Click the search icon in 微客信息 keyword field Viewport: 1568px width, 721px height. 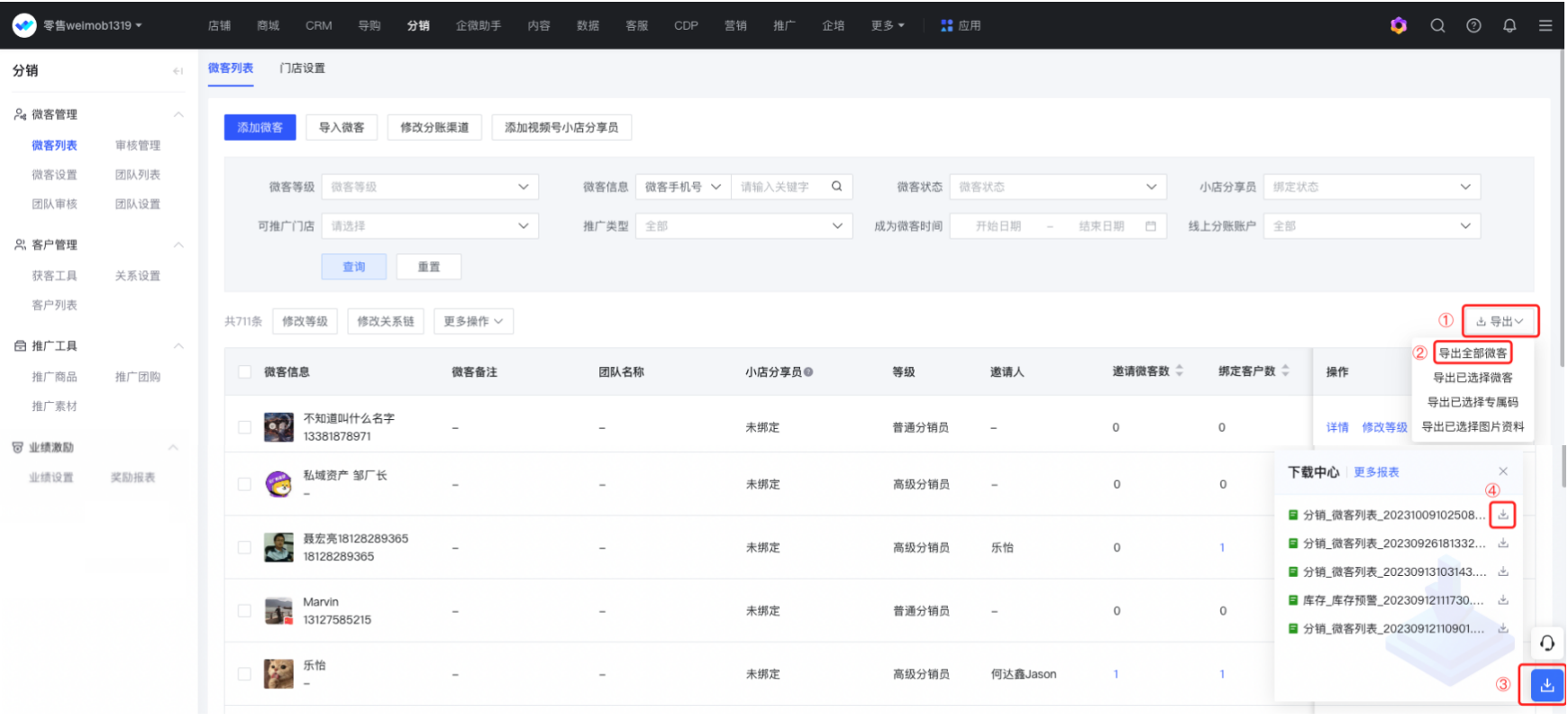836,187
